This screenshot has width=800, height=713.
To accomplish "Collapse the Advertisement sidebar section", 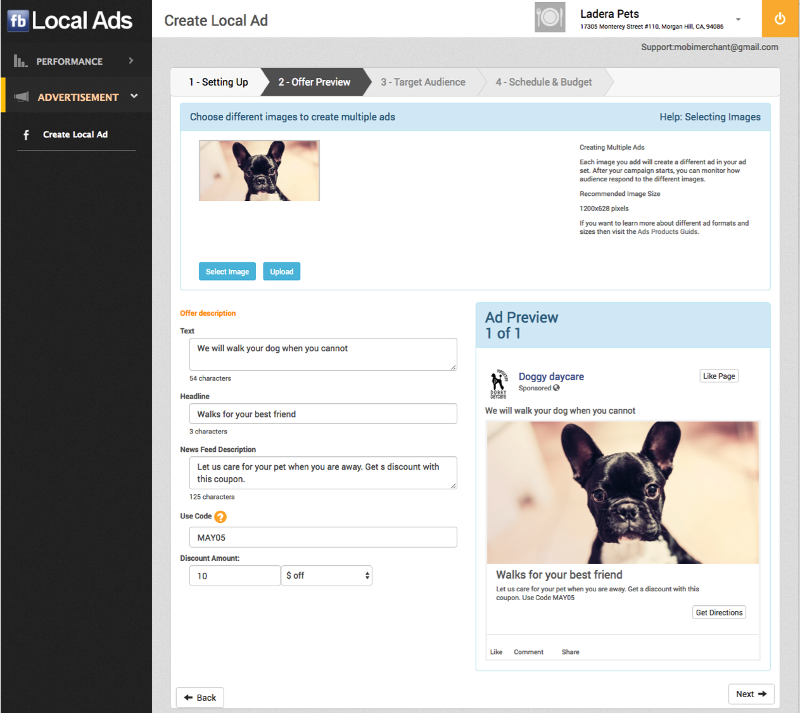I will pos(134,97).
